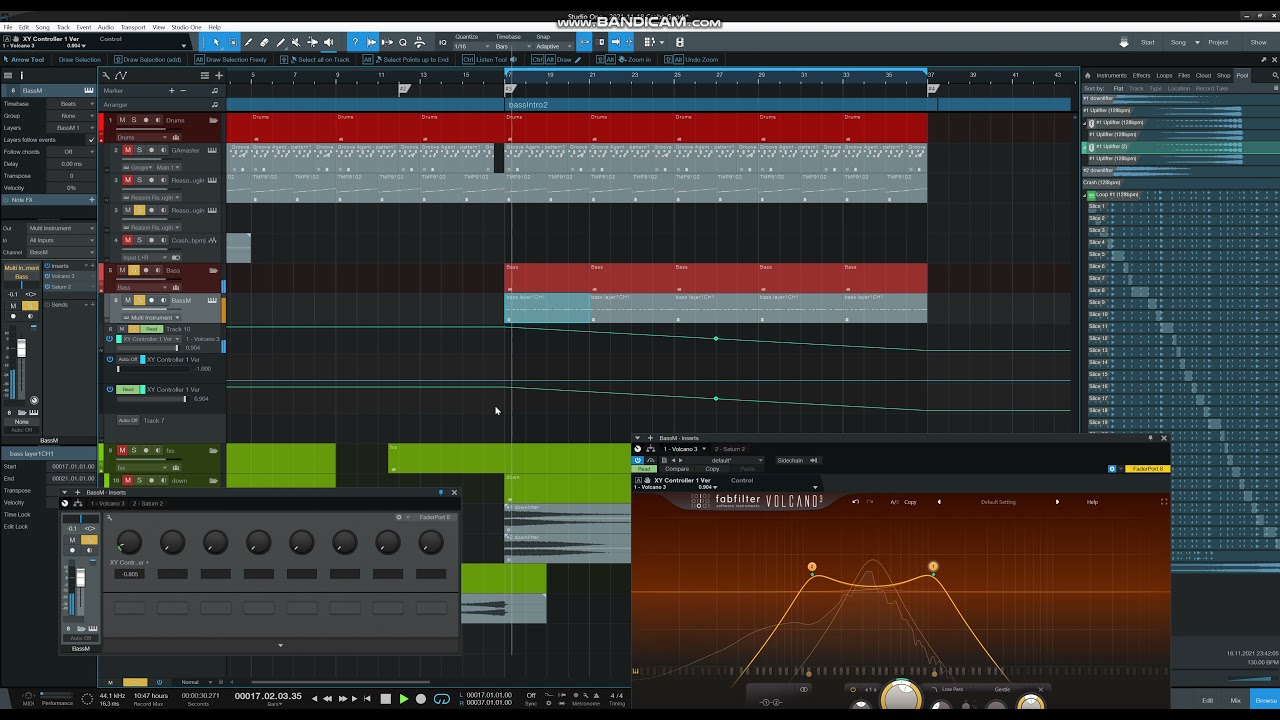Image resolution: width=1280 pixels, height=720 pixels.
Task: Click next preset arrow in Volcano
Action: tap(1057, 502)
